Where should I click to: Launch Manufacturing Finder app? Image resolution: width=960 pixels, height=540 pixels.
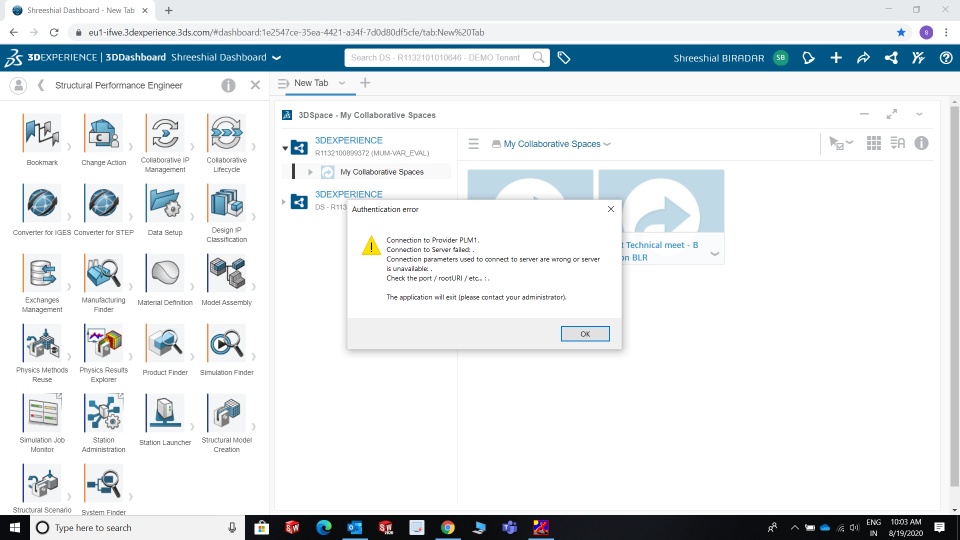point(103,273)
